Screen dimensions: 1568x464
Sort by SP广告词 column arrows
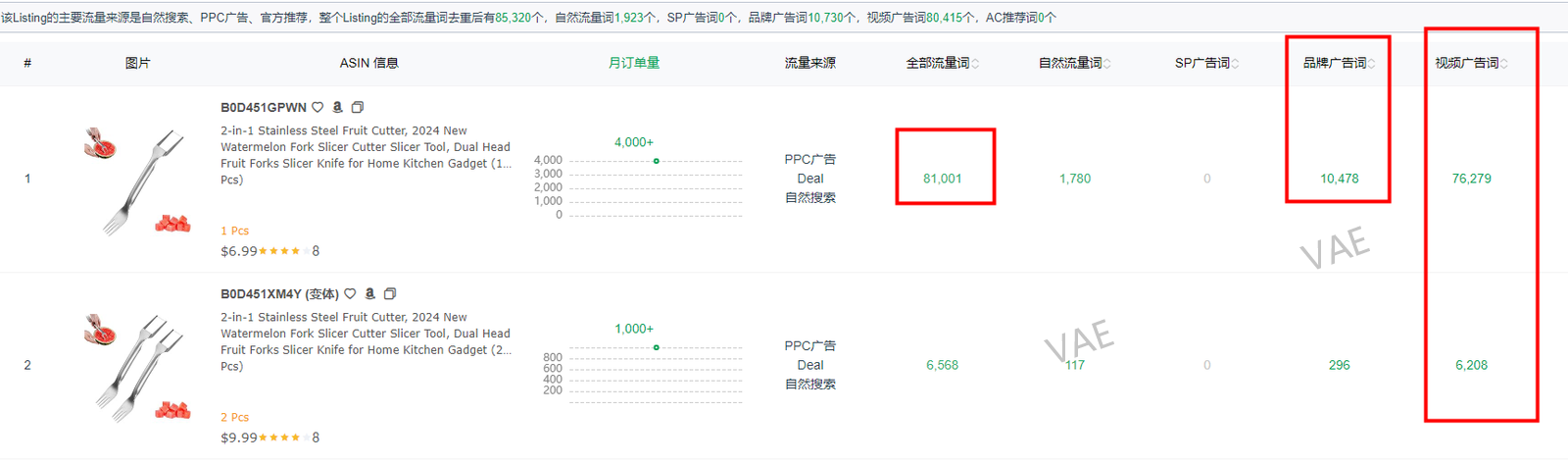(1235, 64)
